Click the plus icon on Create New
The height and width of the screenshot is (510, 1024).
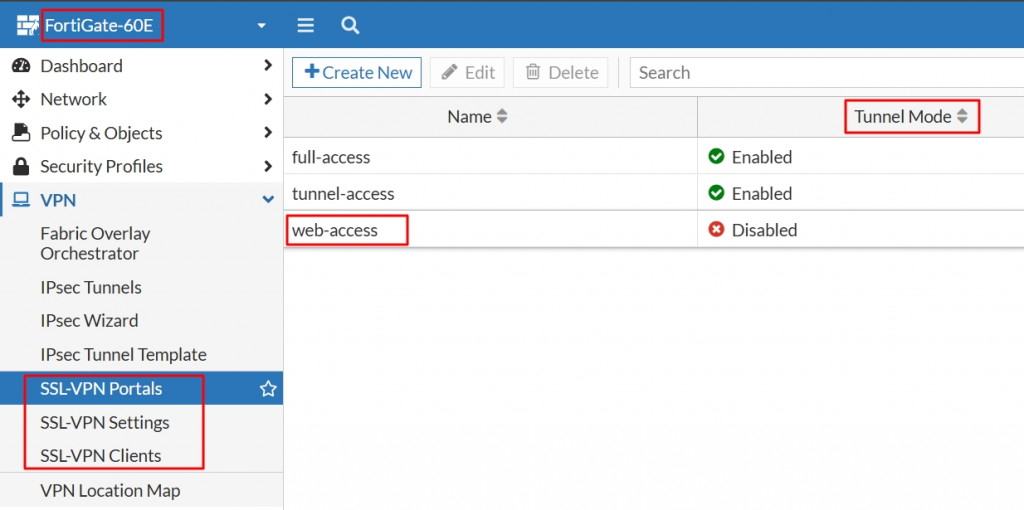click(312, 72)
